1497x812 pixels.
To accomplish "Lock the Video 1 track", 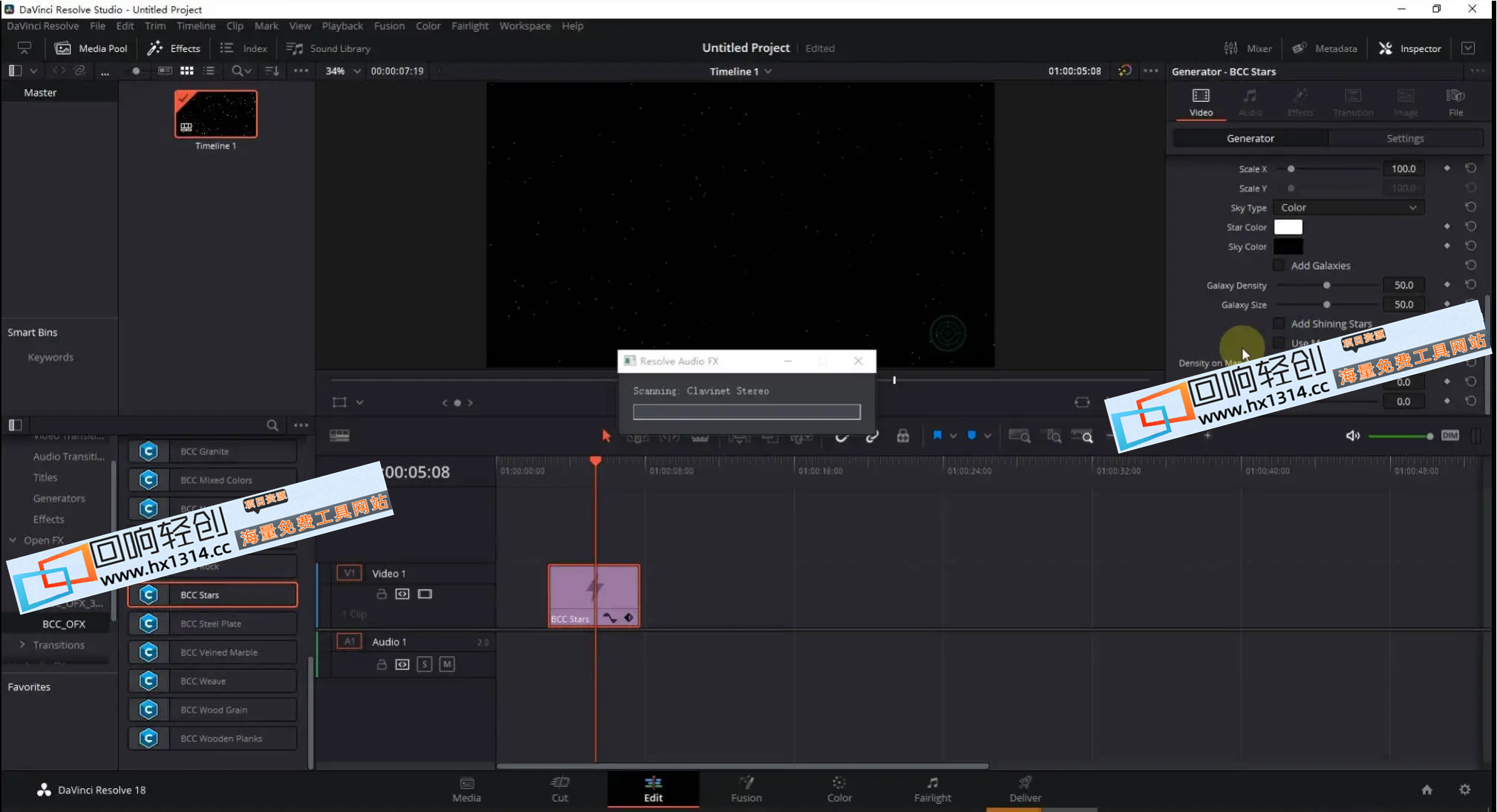I will coord(382,594).
